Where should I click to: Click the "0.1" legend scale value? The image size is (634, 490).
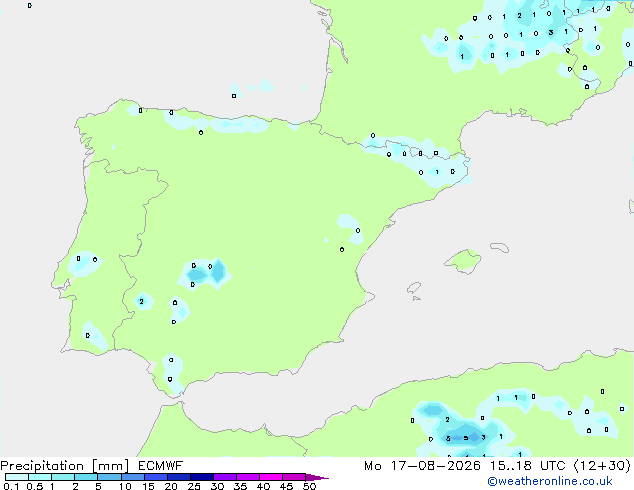(x=11, y=486)
